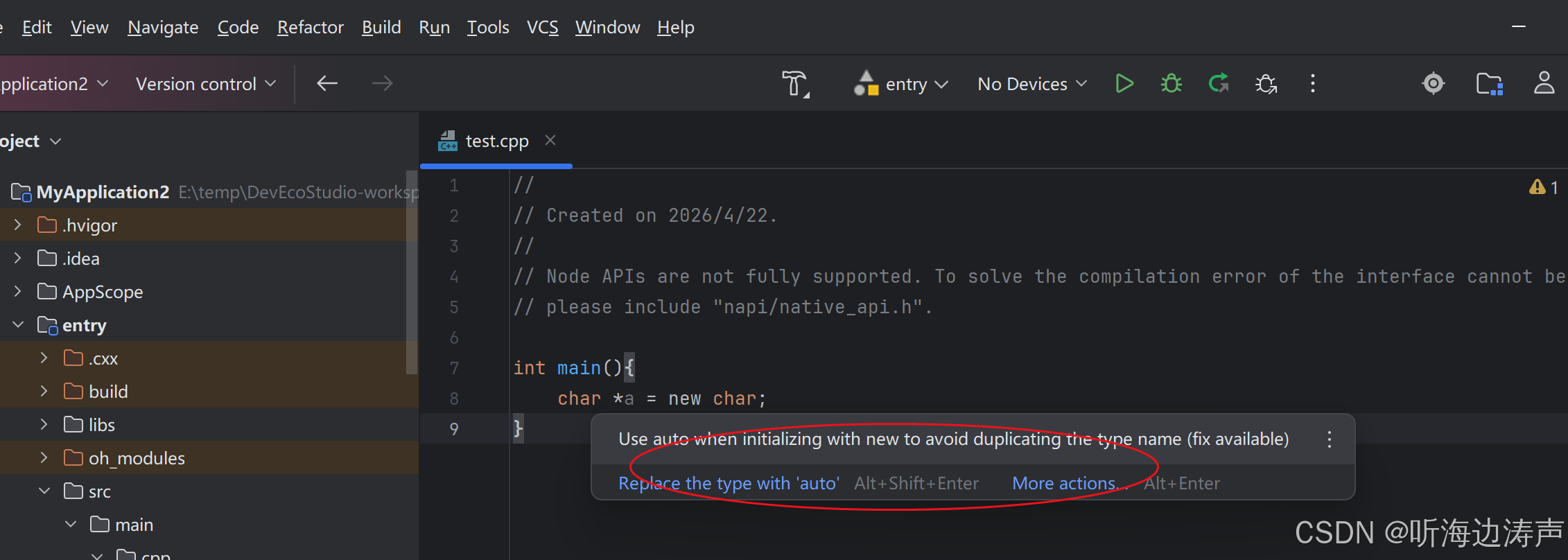Screen dimensions: 1568x560
Task: Expand the build folder
Action: [44, 392]
